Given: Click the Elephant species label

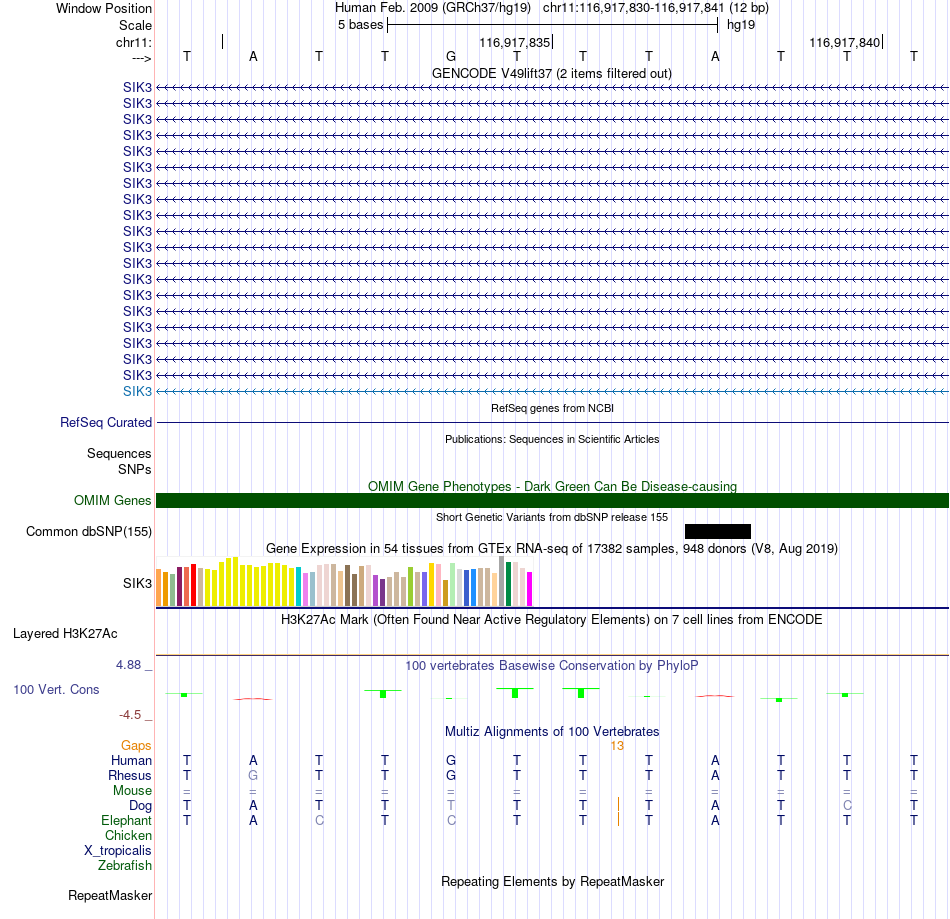Looking at the screenshot, I should (127, 820).
